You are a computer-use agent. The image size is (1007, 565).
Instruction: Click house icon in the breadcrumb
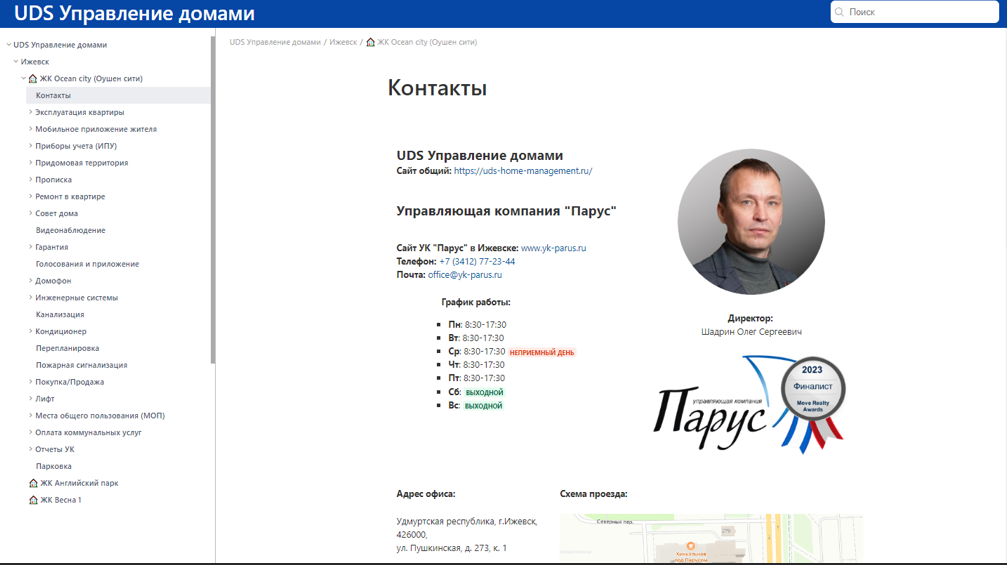pos(371,42)
